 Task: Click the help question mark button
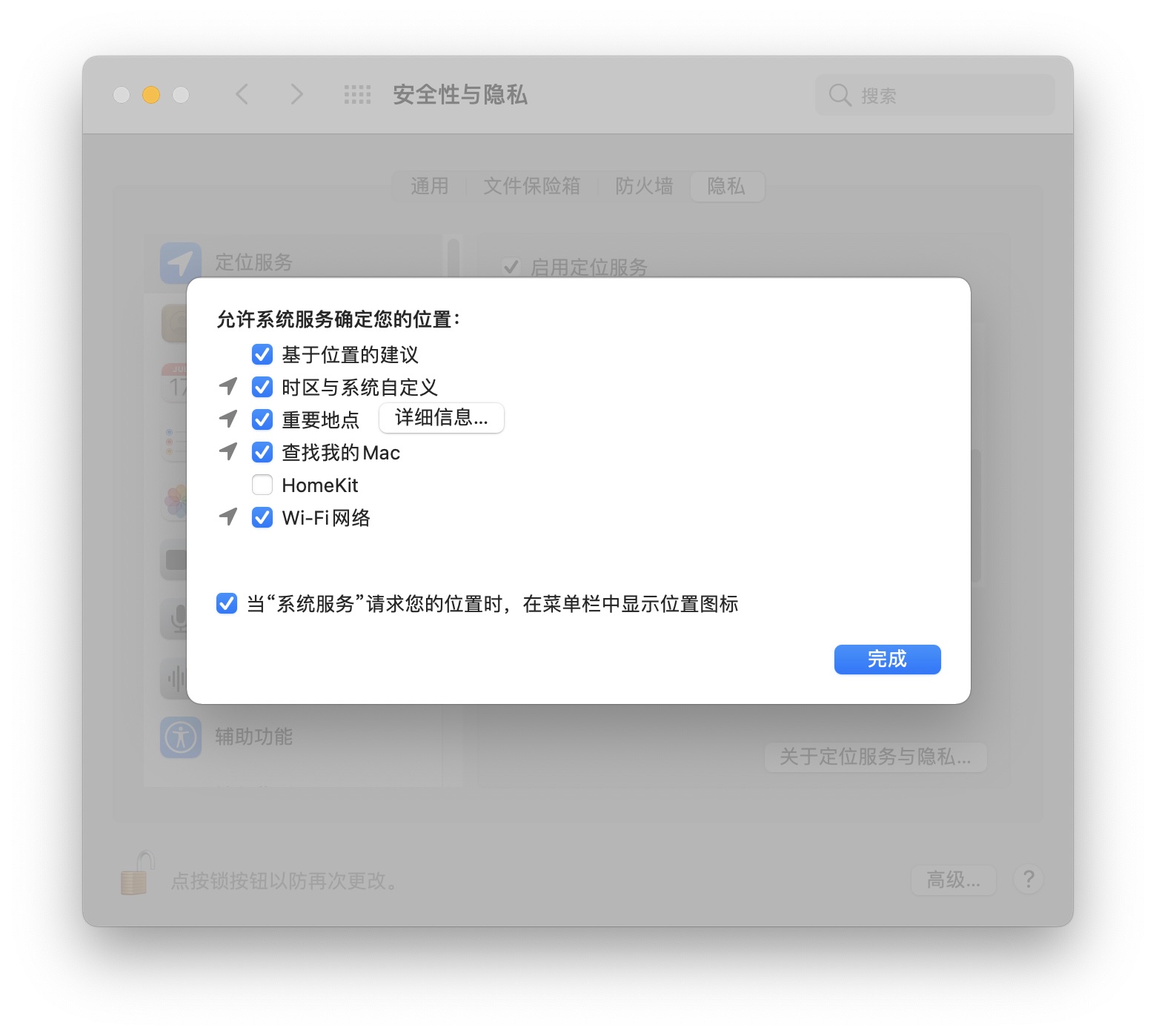point(1029,880)
